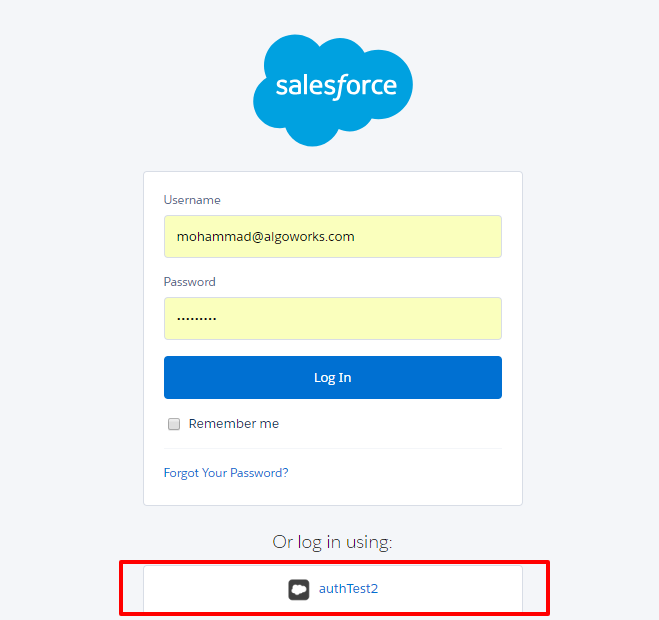Click the mohammad@algoworks.com email text

tap(265, 237)
